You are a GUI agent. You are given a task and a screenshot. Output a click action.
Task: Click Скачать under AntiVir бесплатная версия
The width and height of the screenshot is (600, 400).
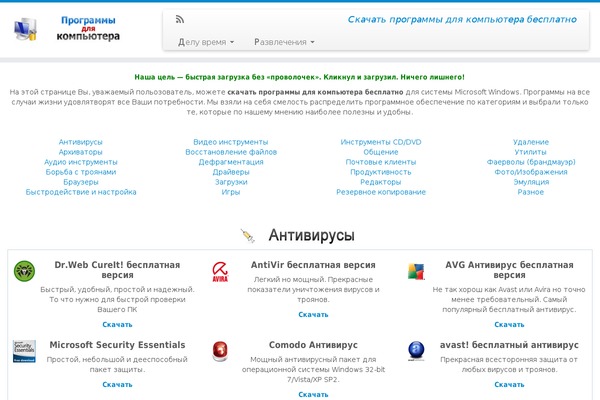tap(313, 314)
